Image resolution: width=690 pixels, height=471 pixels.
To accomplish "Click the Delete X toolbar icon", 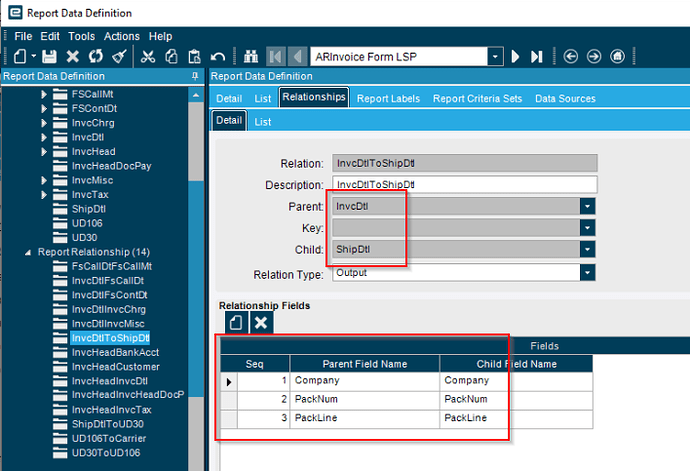I will pos(71,57).
